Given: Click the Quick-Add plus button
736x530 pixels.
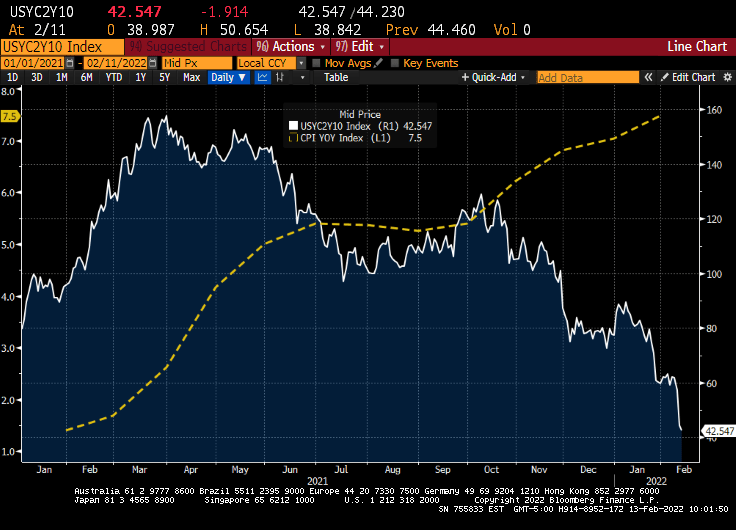Looking at the screenshot, I should tap(492, 78).
